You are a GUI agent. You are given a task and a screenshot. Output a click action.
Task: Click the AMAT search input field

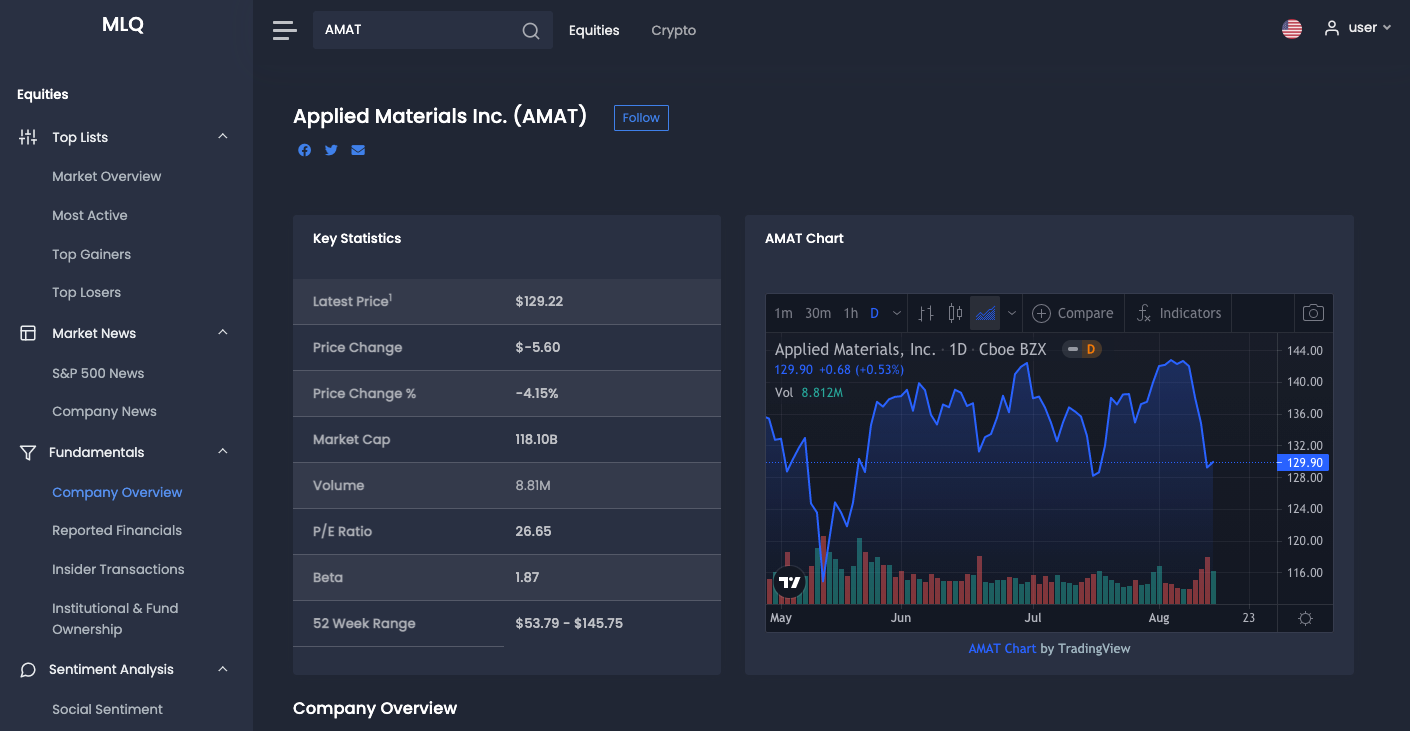coord(415,30)
